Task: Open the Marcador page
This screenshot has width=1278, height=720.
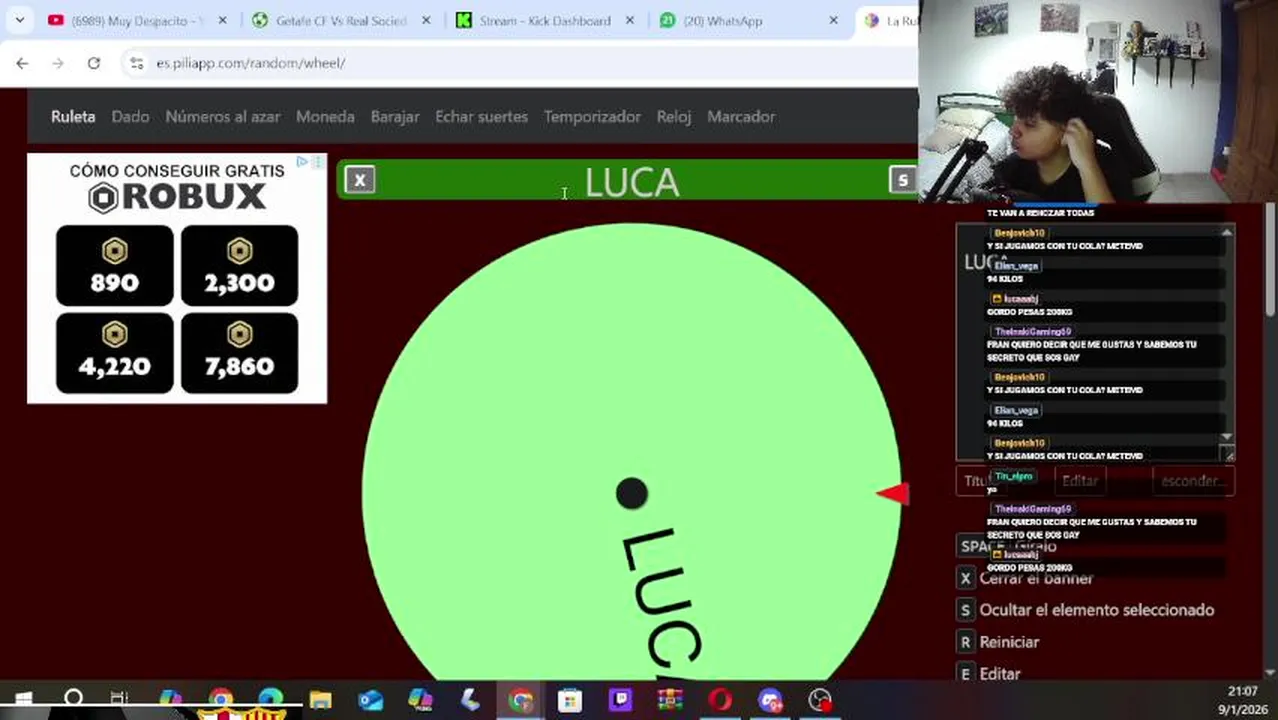Action: (741, 117)
